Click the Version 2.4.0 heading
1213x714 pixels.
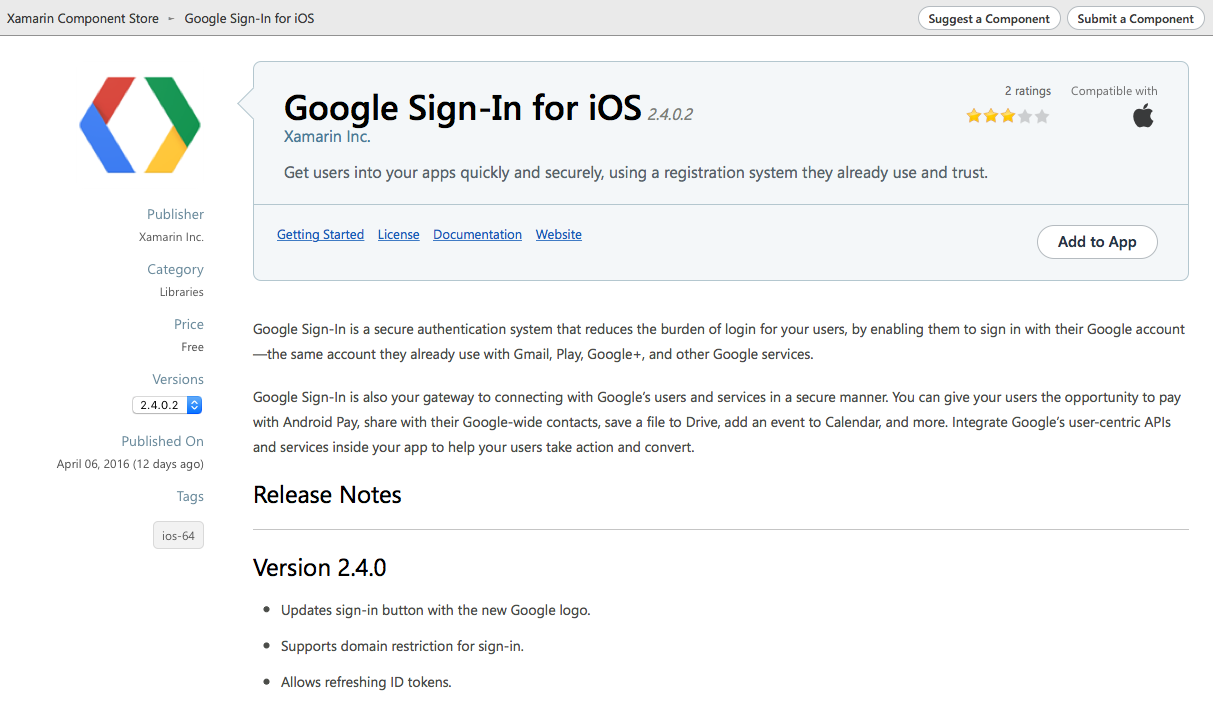[319, 568]
